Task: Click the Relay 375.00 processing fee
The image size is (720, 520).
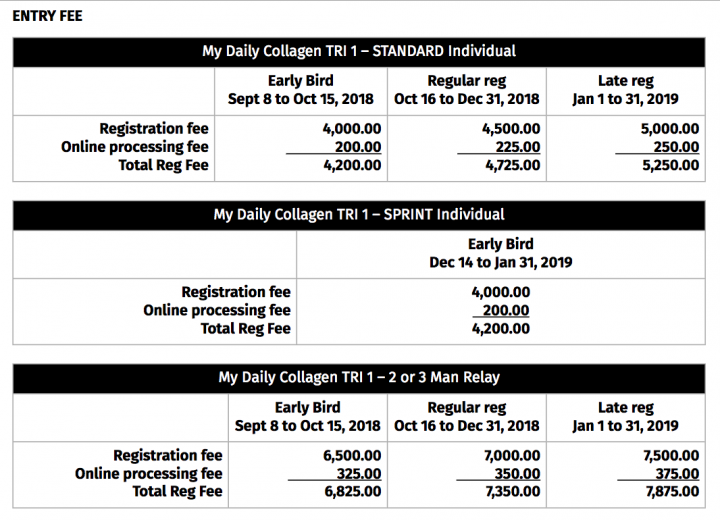Action: click(677, 474)
